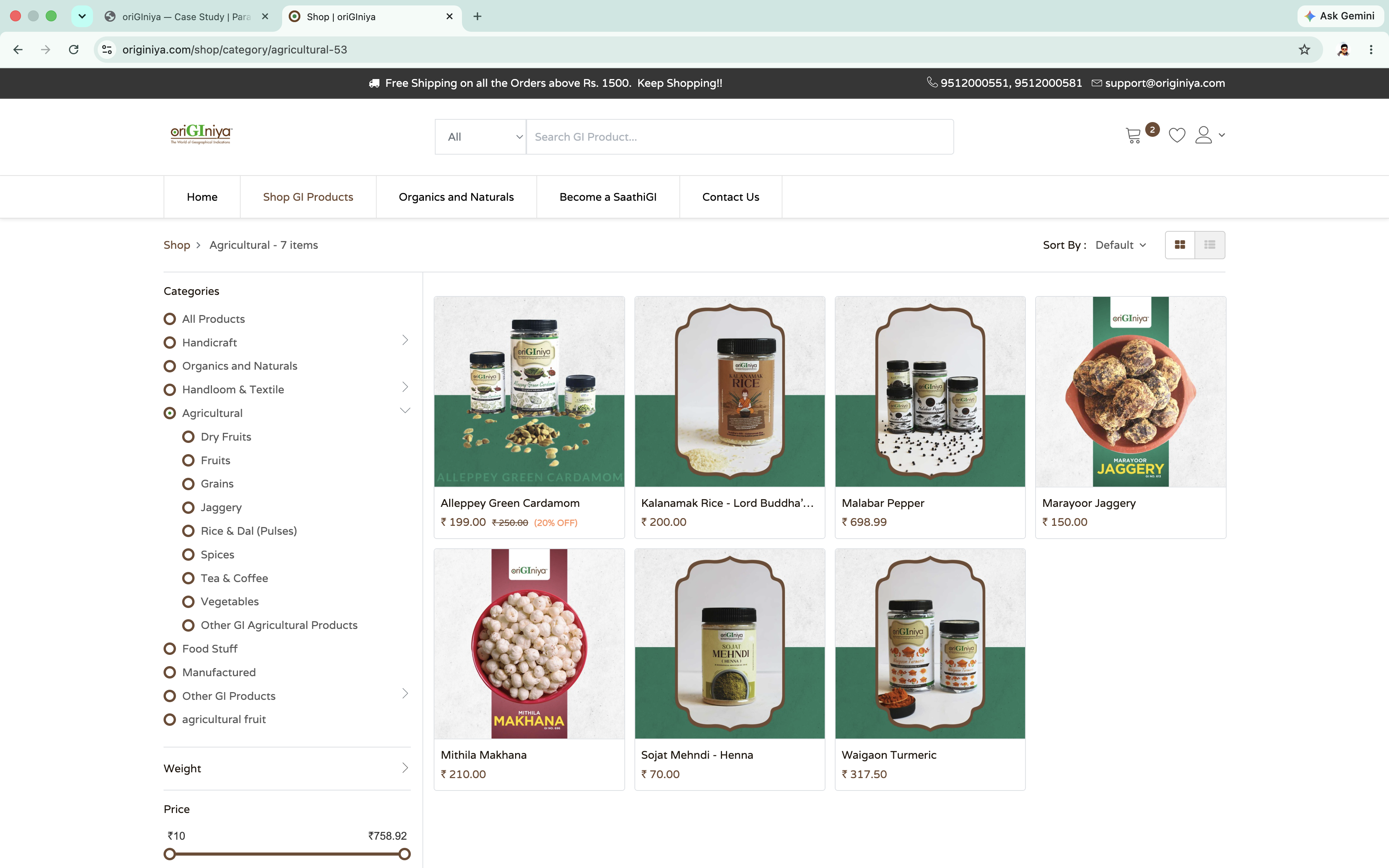The image size is (1389, 868).
Task: Open Alleppey Green Cardamom product title
Action: 510,503
